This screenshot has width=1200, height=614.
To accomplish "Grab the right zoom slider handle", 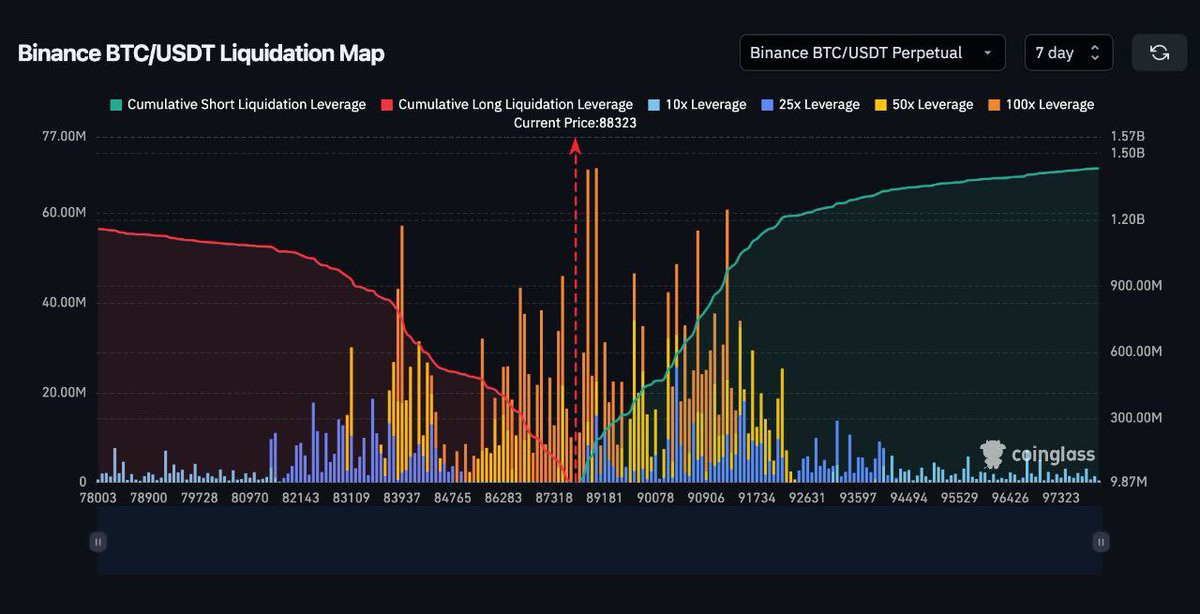I will pos(1101,541).
